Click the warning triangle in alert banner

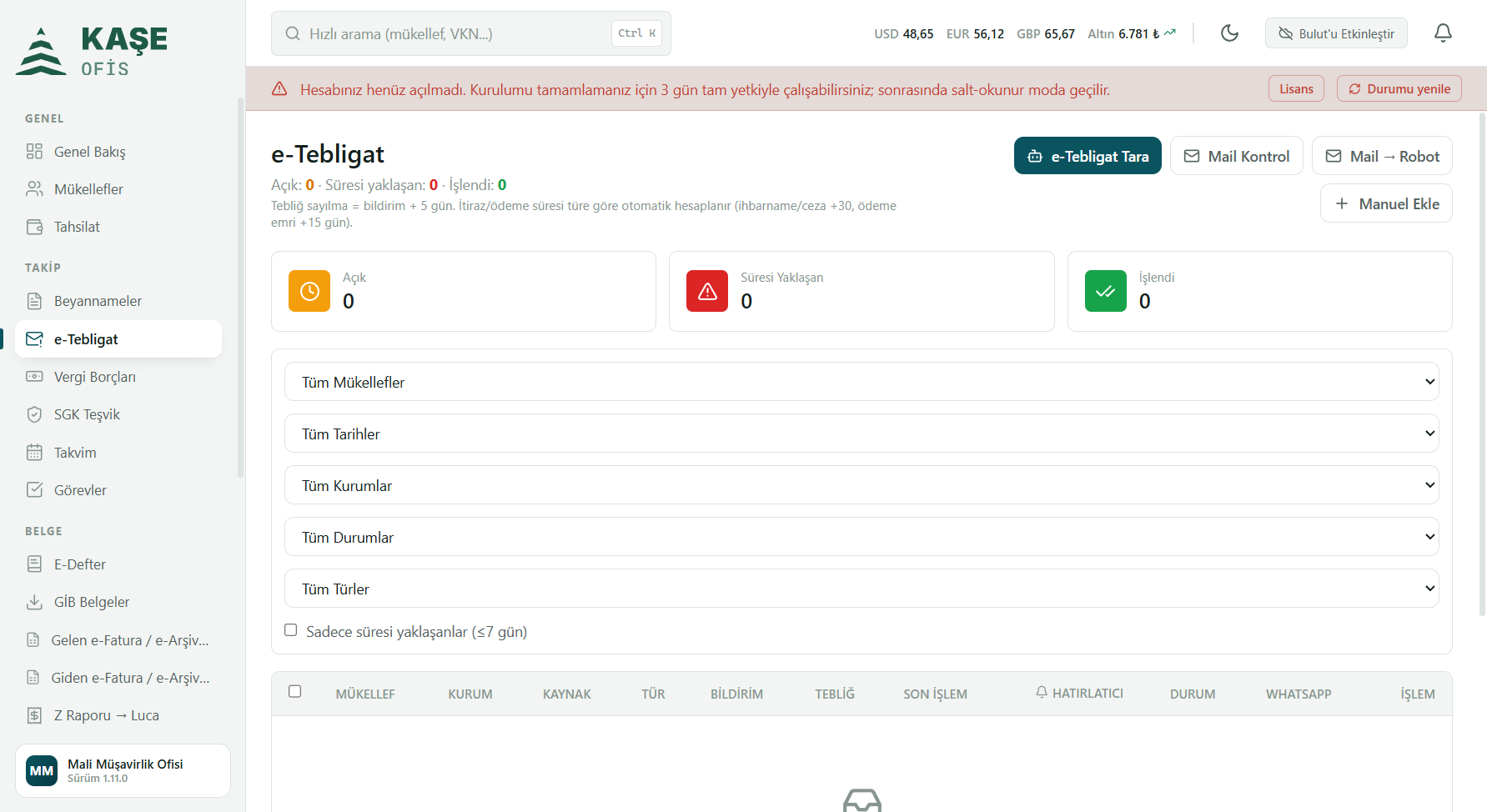click(x=279, y=89)
